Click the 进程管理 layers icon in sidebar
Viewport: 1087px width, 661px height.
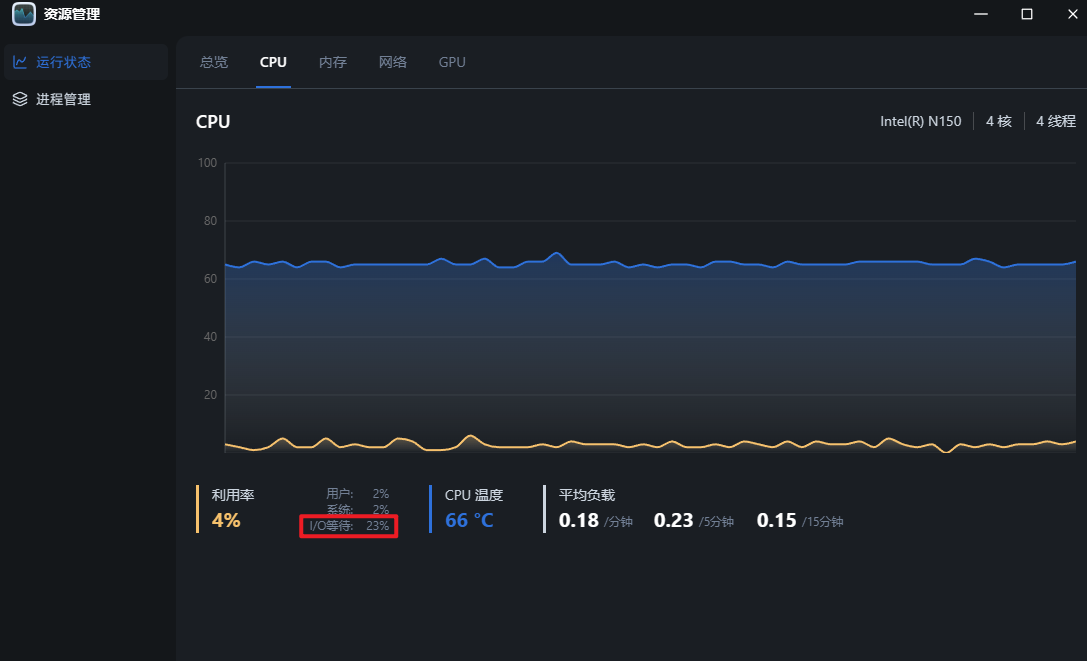tap(20, 99)
